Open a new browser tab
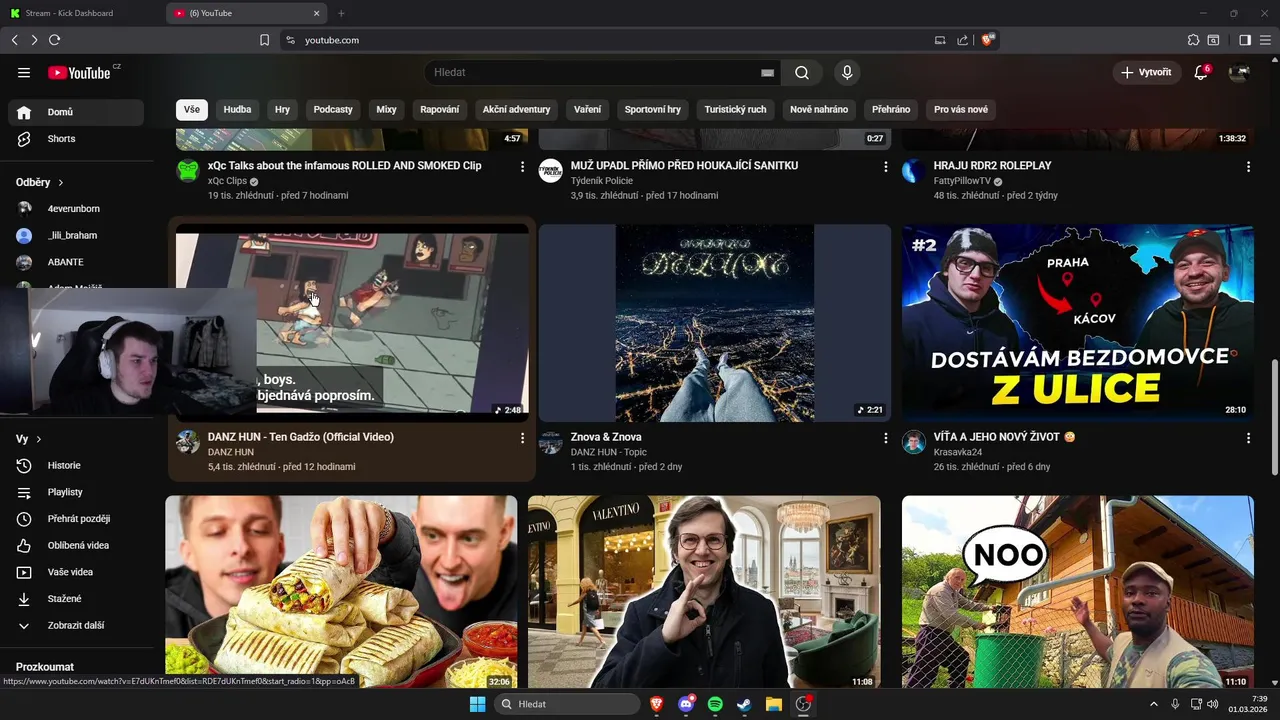Viewport: 1280px width, 720px height. 341,13
